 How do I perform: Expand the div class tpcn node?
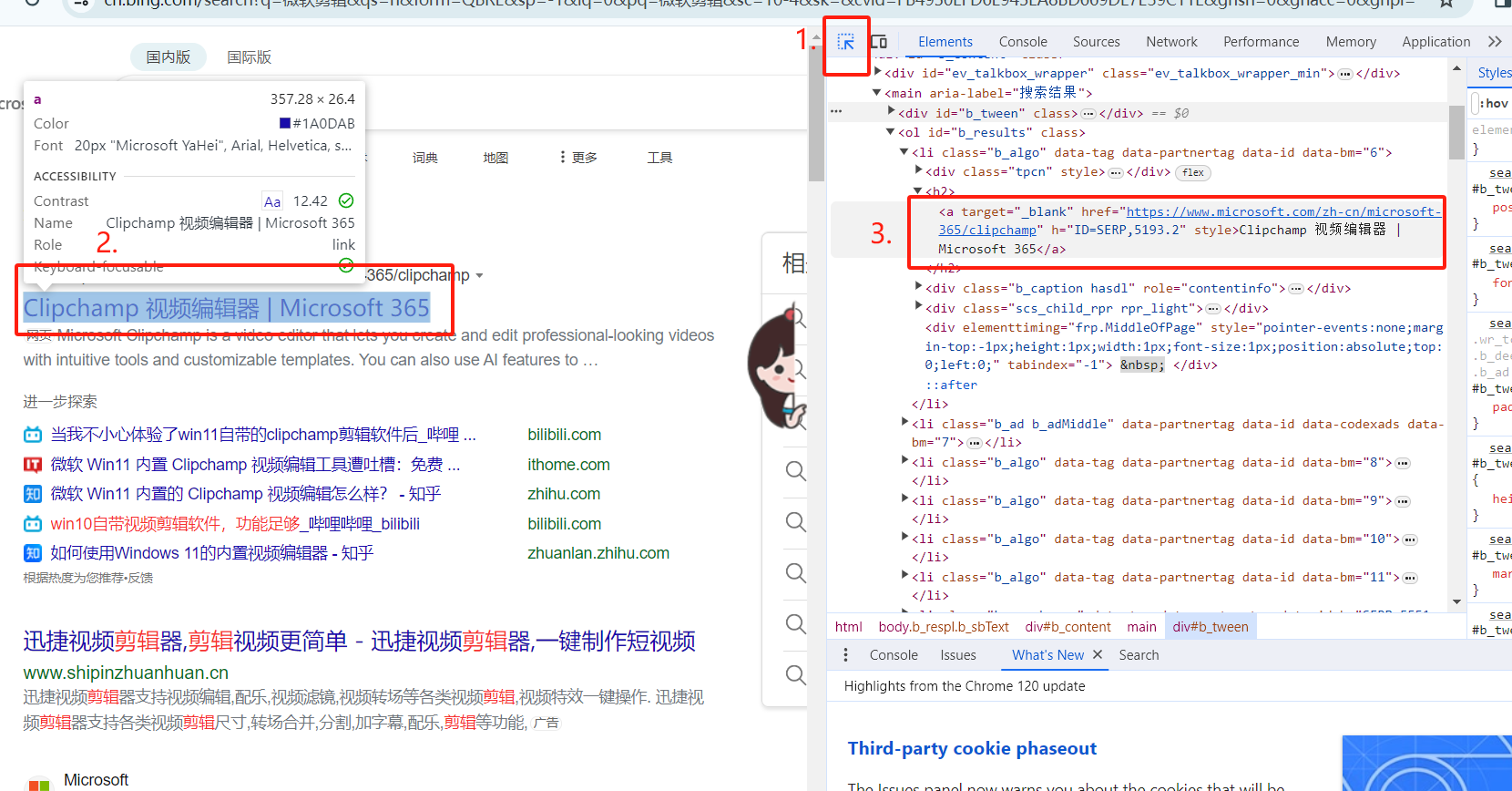(x=919, y=170)
